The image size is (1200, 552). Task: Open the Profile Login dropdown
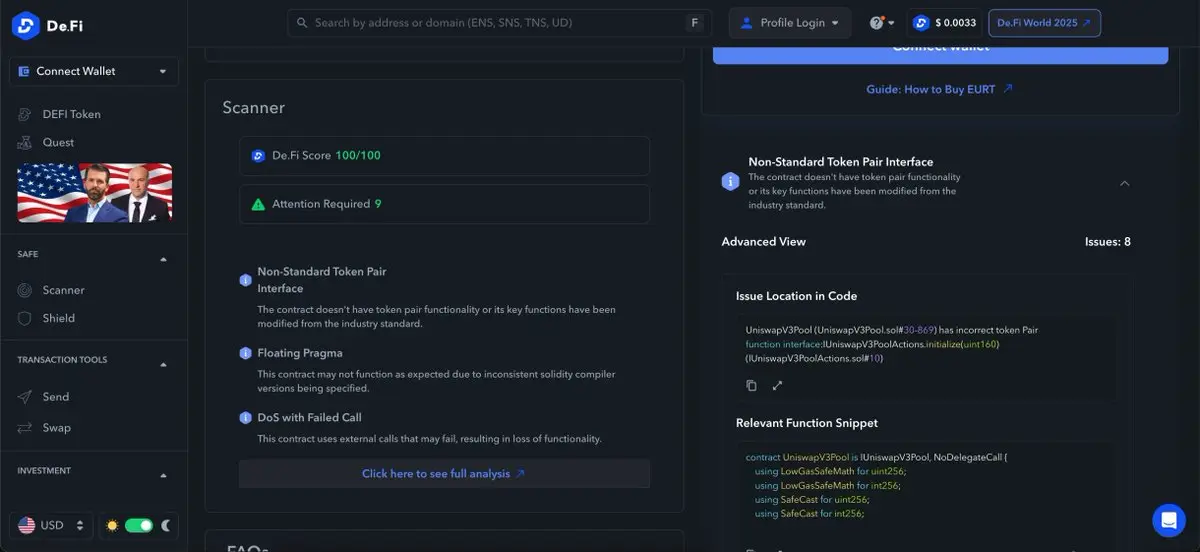[790, 23]
